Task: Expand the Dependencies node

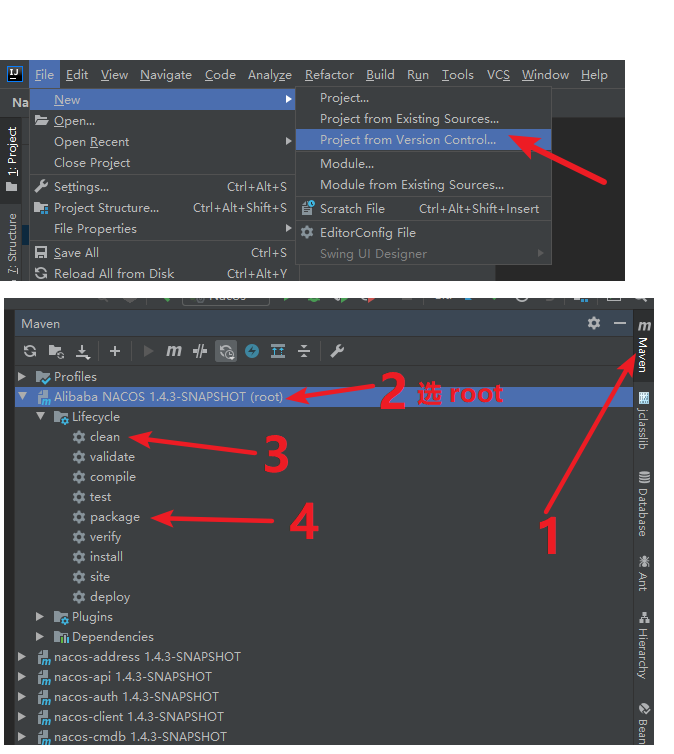Action: tap(40, 637)
